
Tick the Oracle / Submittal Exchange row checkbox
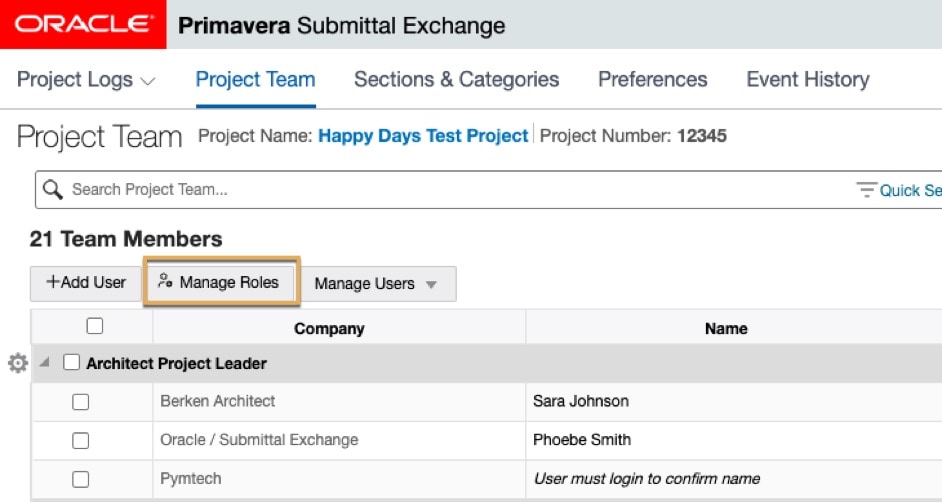click(x=81, y=440)
